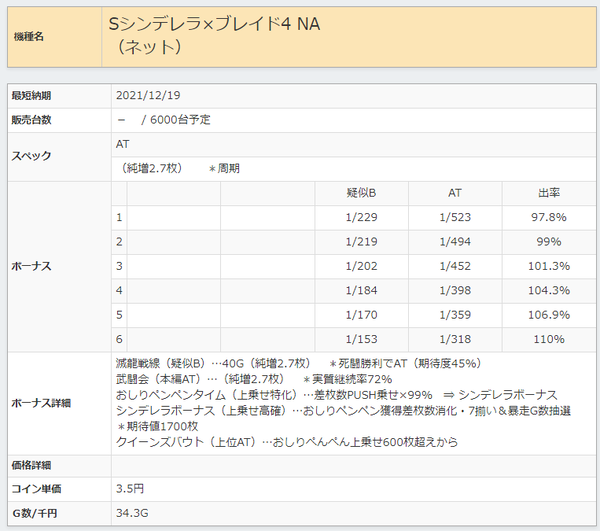Select the おしりペンペンタイム（上乗せ特化） detail line
Screen dimensions: 600x531
[x=336, y=395]
